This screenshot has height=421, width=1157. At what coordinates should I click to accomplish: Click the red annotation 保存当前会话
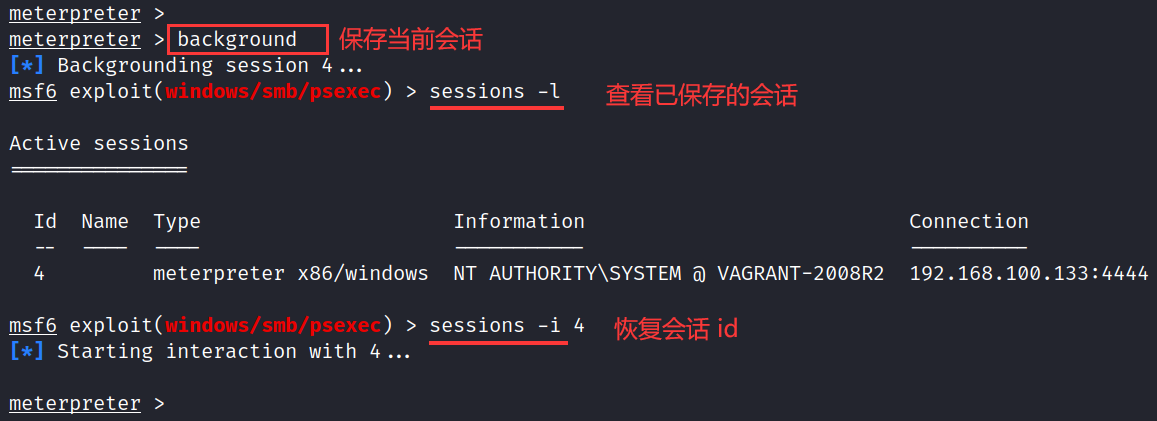(410, 40)
